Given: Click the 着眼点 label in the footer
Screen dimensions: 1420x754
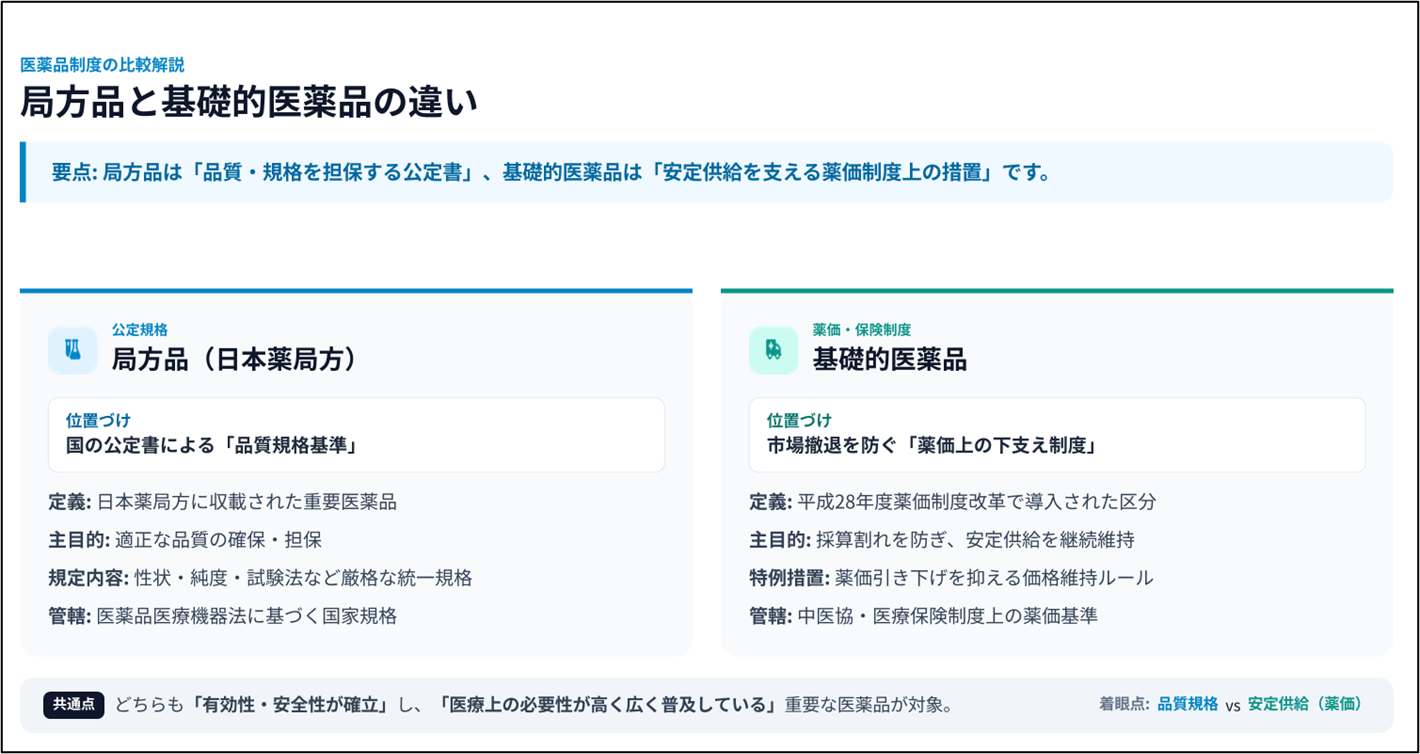Looking at the screenshot, I should click(1124, 704).
